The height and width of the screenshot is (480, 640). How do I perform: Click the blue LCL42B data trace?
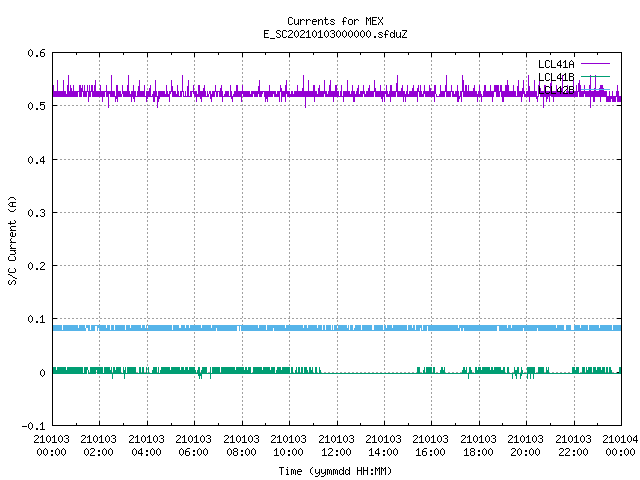pos(337,328)
